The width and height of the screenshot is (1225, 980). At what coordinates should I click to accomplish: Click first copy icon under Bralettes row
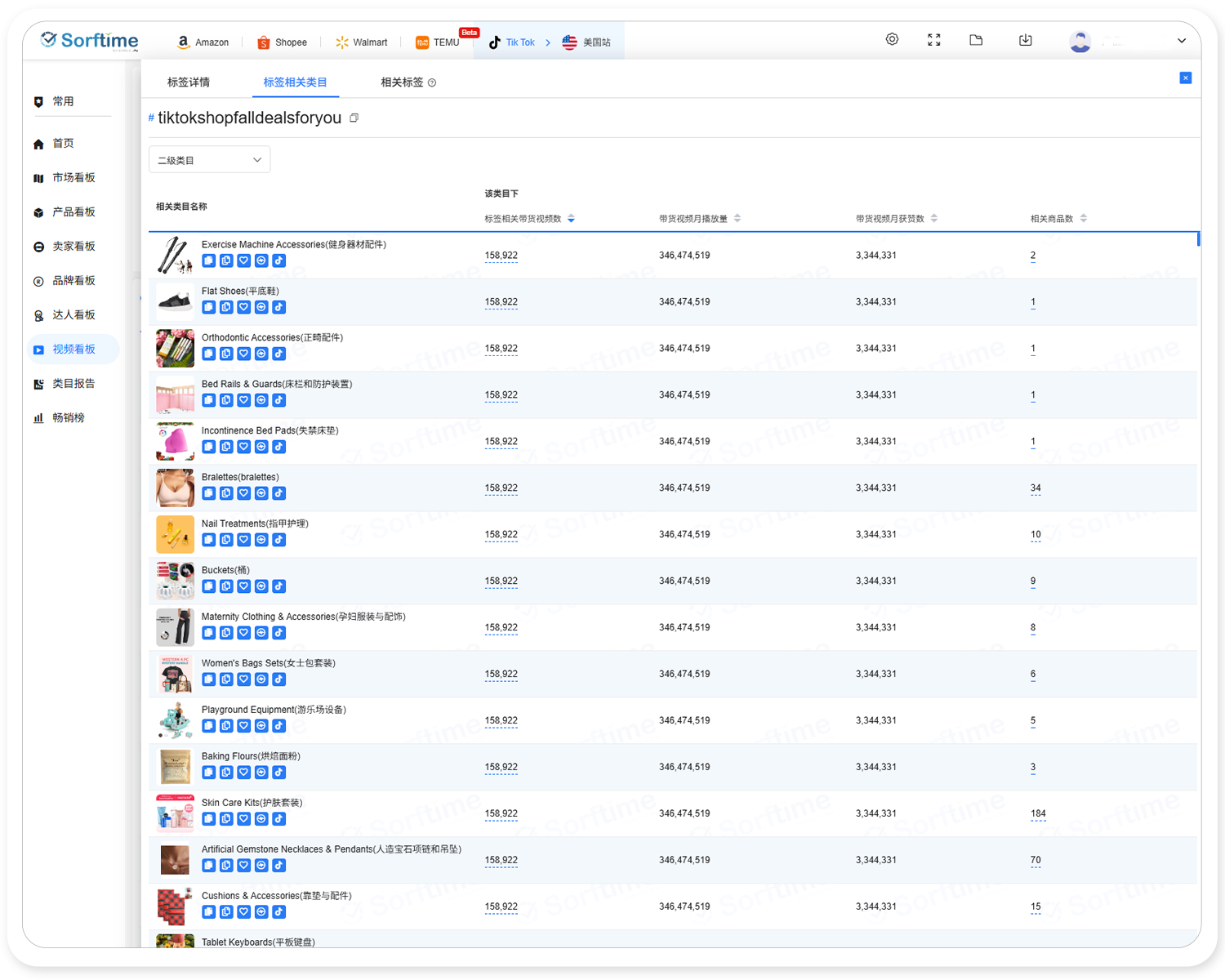pos(209,494)
